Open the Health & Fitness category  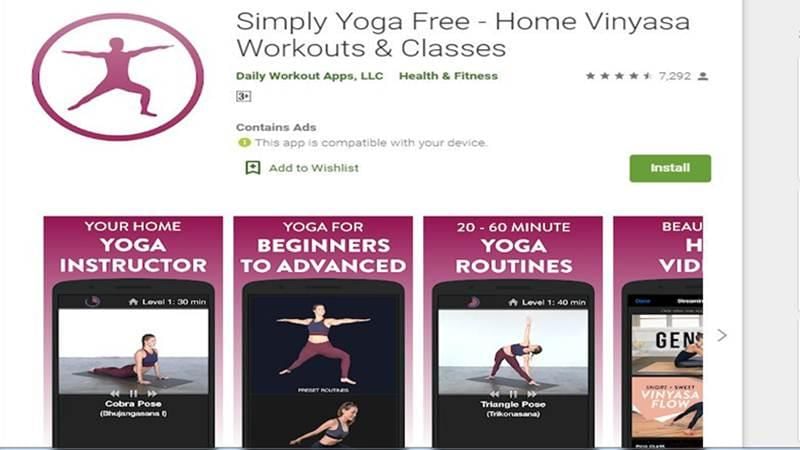(448, 76)
